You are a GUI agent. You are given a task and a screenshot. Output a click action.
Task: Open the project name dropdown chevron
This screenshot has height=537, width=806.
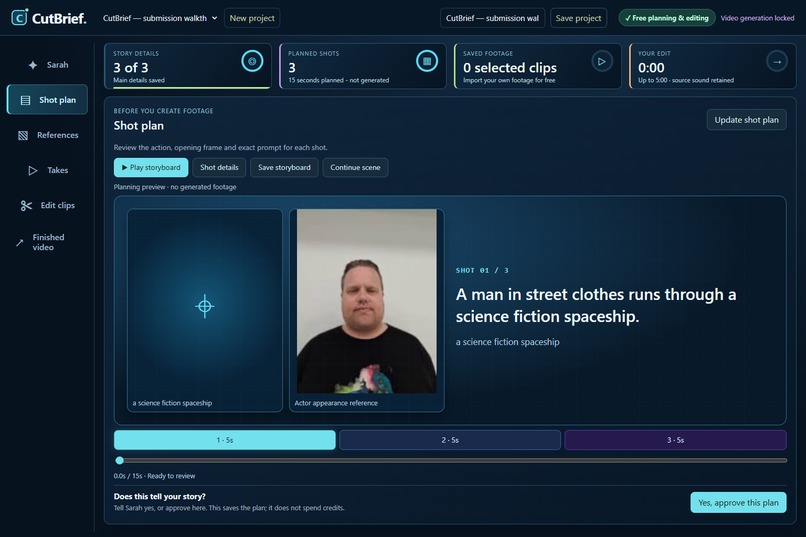(214, 18)
